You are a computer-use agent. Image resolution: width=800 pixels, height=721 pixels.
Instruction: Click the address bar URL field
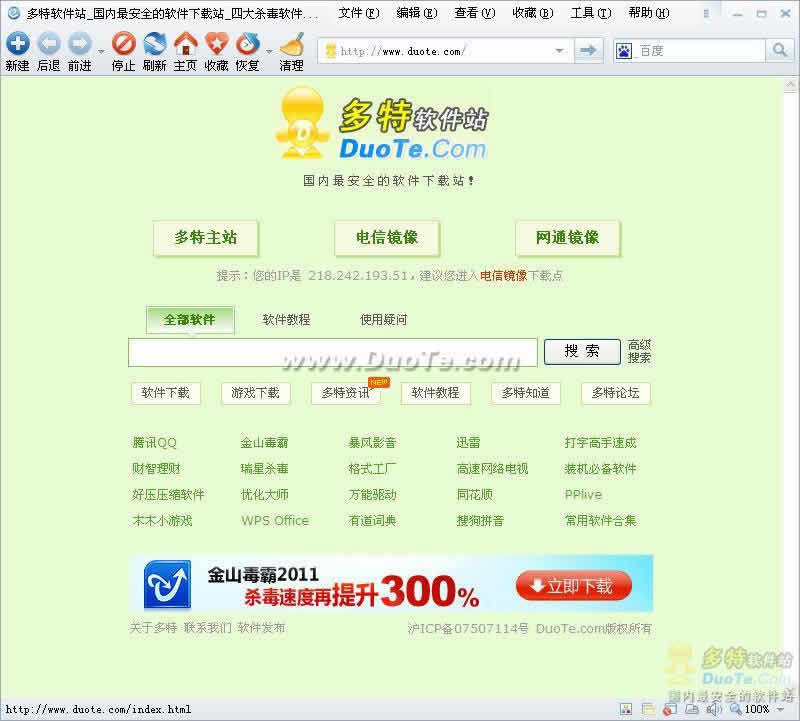coord(444,51)
